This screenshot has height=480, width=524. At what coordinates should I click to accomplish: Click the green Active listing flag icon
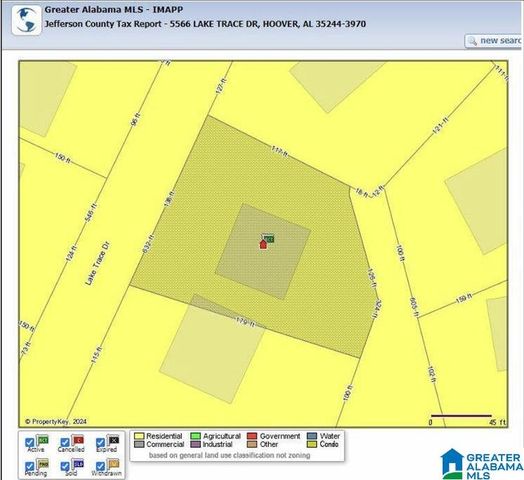[x=42, y=440]
